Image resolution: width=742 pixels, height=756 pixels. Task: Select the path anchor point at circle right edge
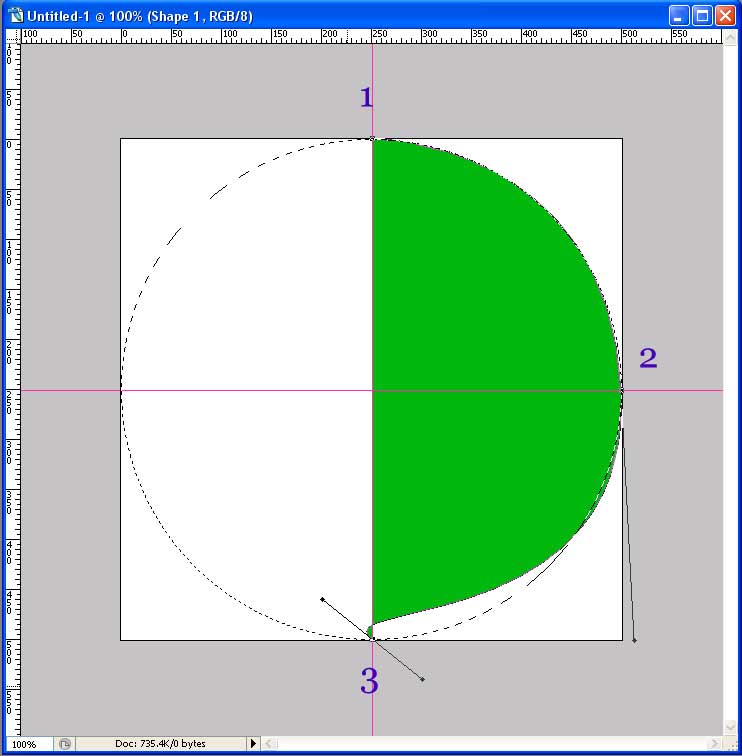pyautogui.click(x=621, y=391)
